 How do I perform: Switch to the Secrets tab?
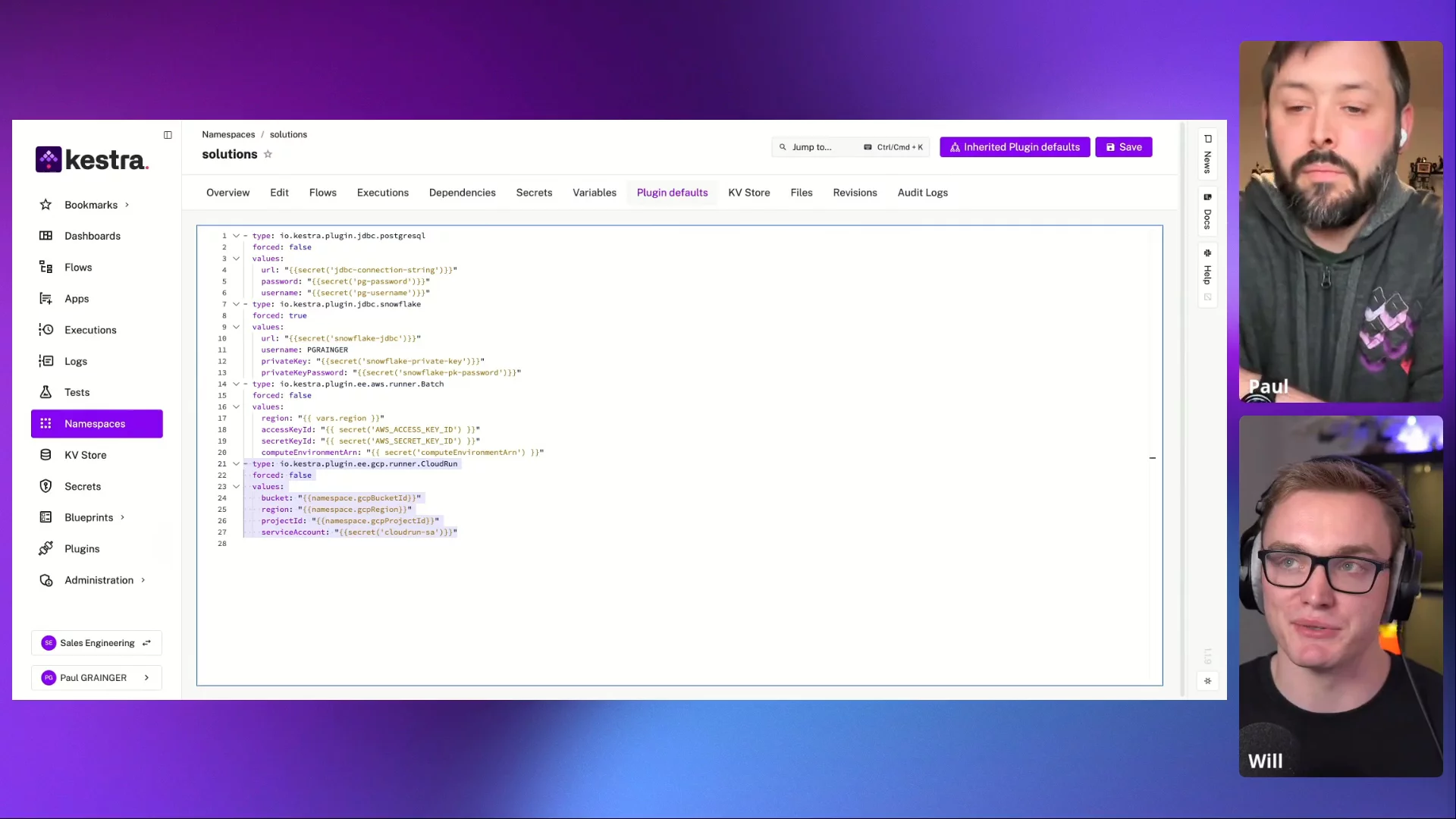534,193
